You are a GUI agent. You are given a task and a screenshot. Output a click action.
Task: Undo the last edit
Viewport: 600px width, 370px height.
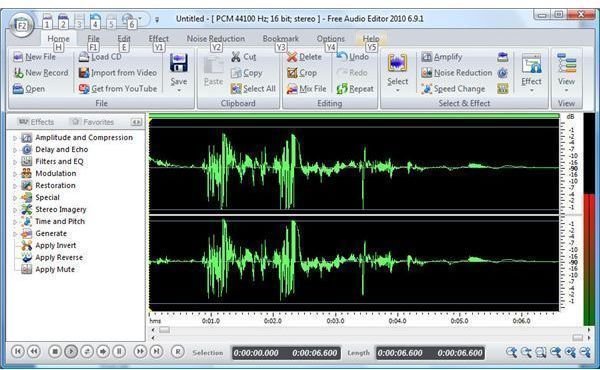pyautogui.click(x=352, y=57)
